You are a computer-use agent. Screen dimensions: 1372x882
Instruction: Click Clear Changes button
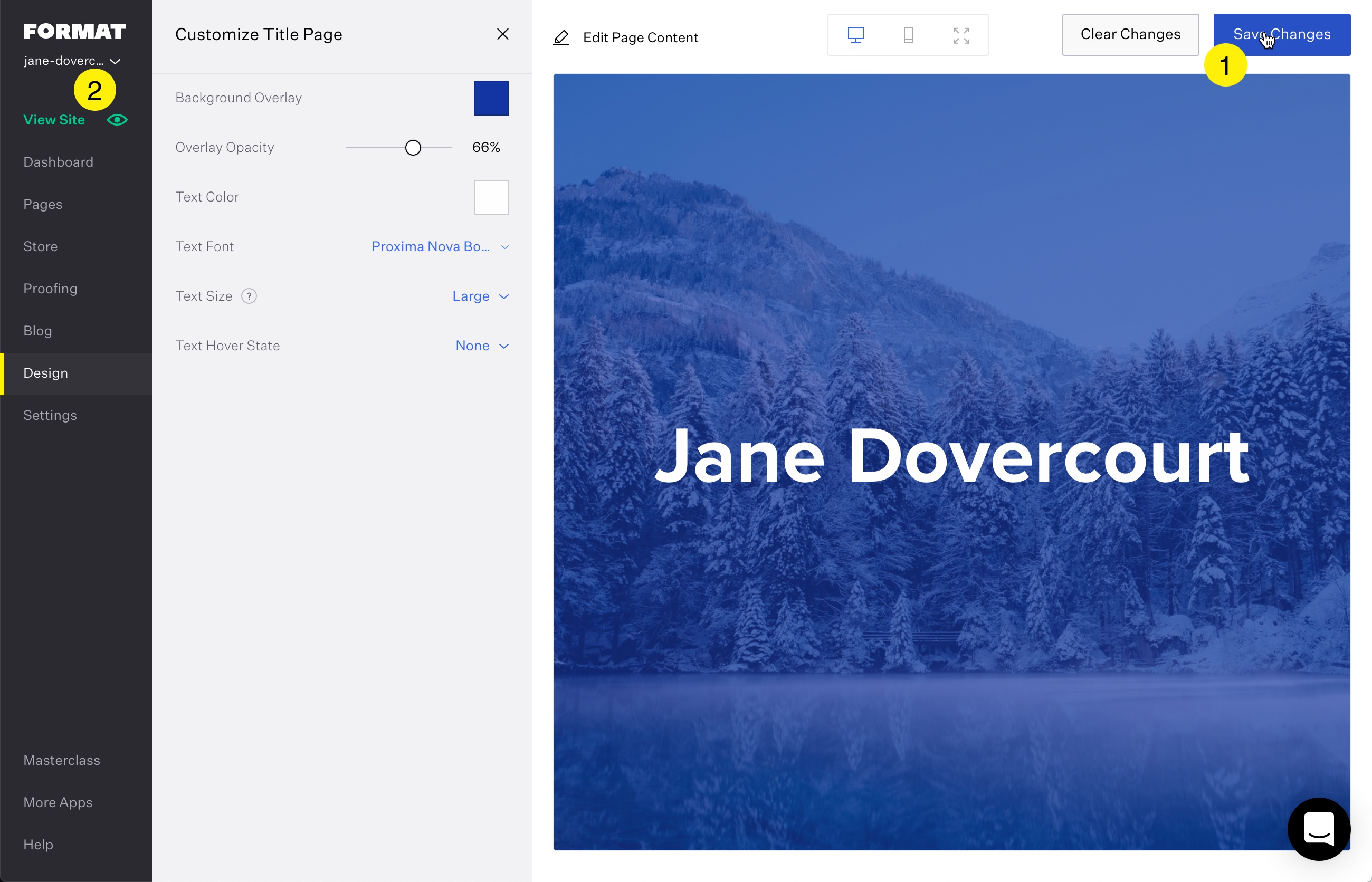tap(1130, 35)
